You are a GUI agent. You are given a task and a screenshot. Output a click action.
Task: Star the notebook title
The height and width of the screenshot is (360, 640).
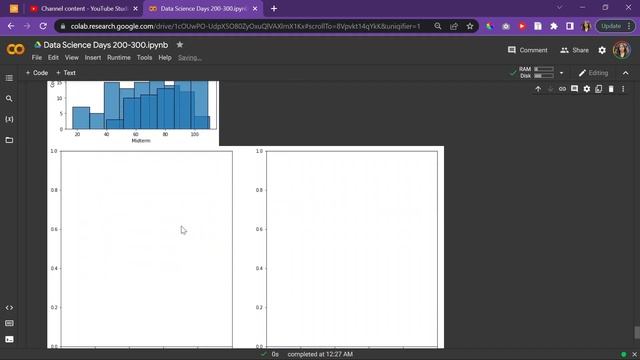click(x=180, y=44)
